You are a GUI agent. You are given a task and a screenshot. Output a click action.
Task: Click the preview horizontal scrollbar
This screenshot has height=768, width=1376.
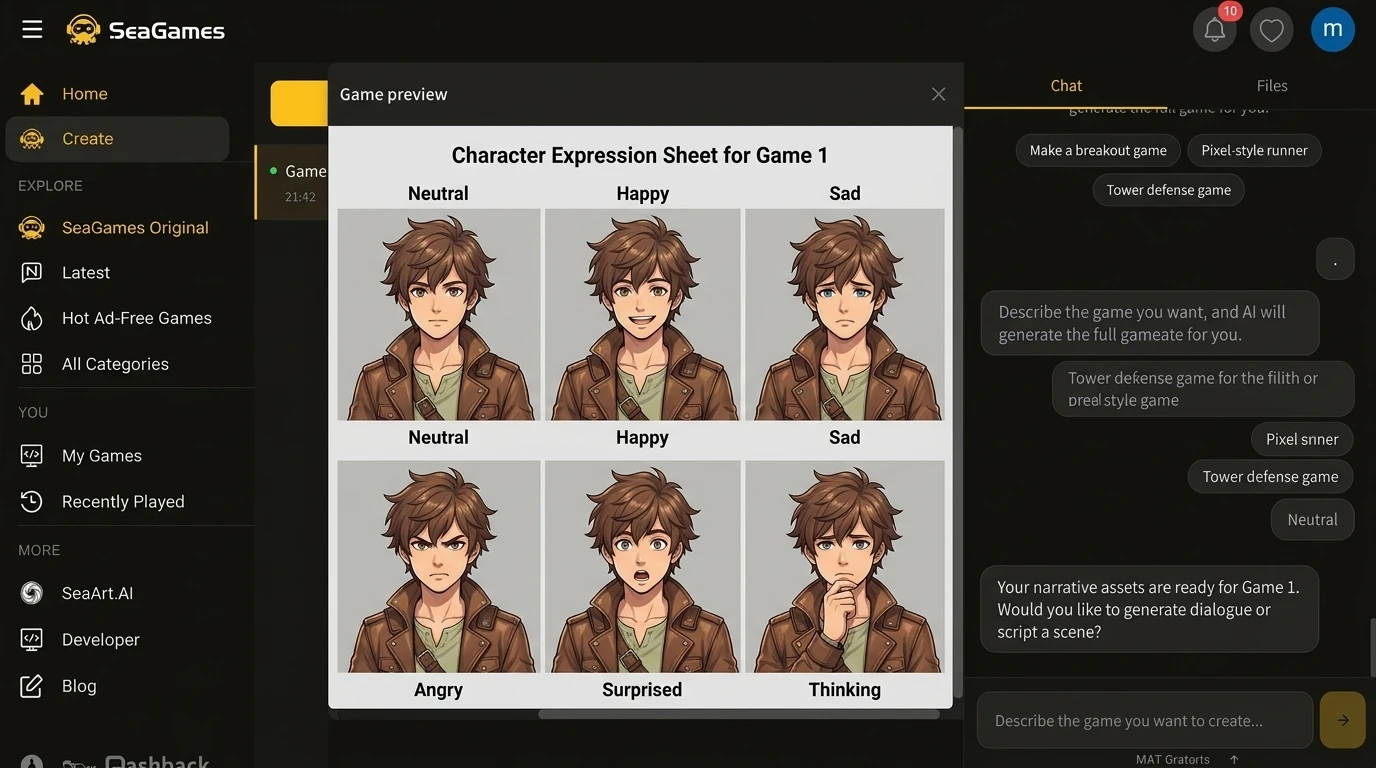pos(738,714)
